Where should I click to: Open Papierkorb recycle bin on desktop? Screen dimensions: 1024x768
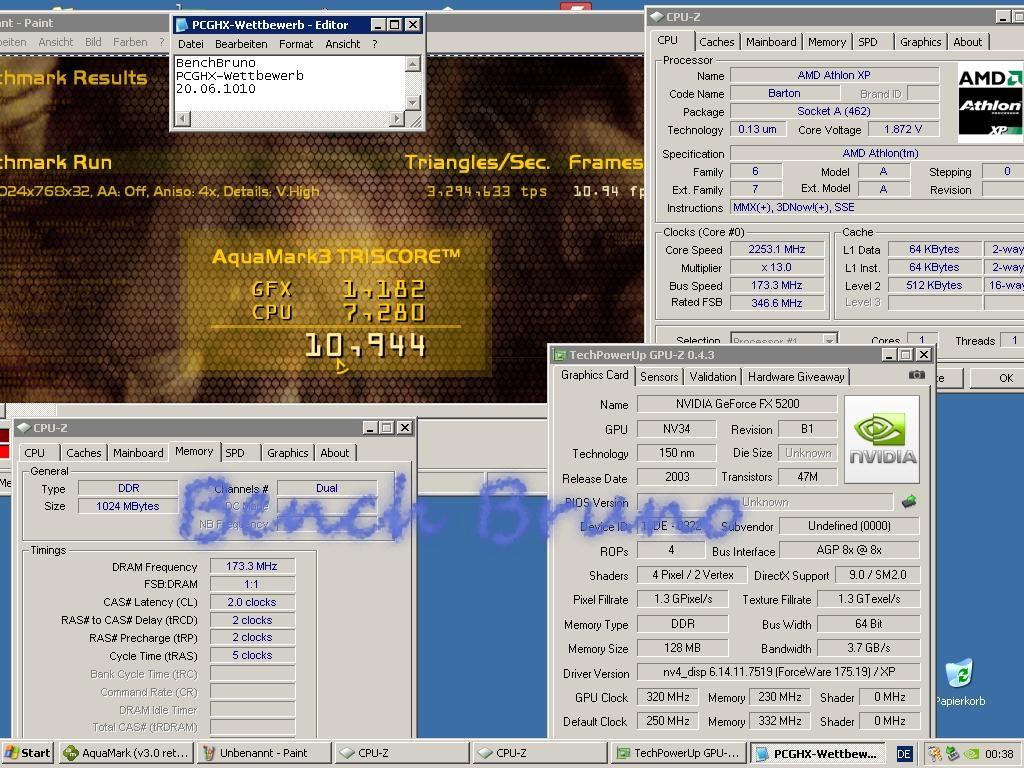coord(959,683)
